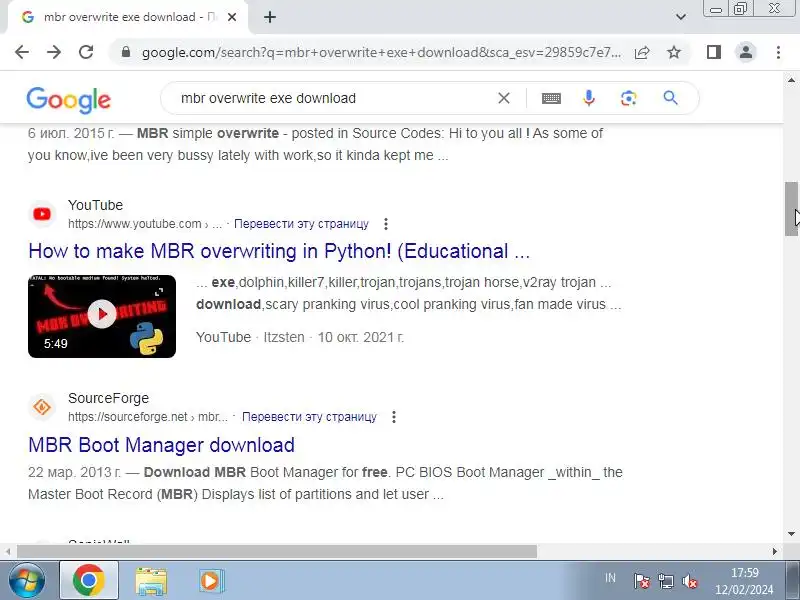Clear the search query
The width and height of the screenshot is (800, 600).
click(x=504, y=98)
